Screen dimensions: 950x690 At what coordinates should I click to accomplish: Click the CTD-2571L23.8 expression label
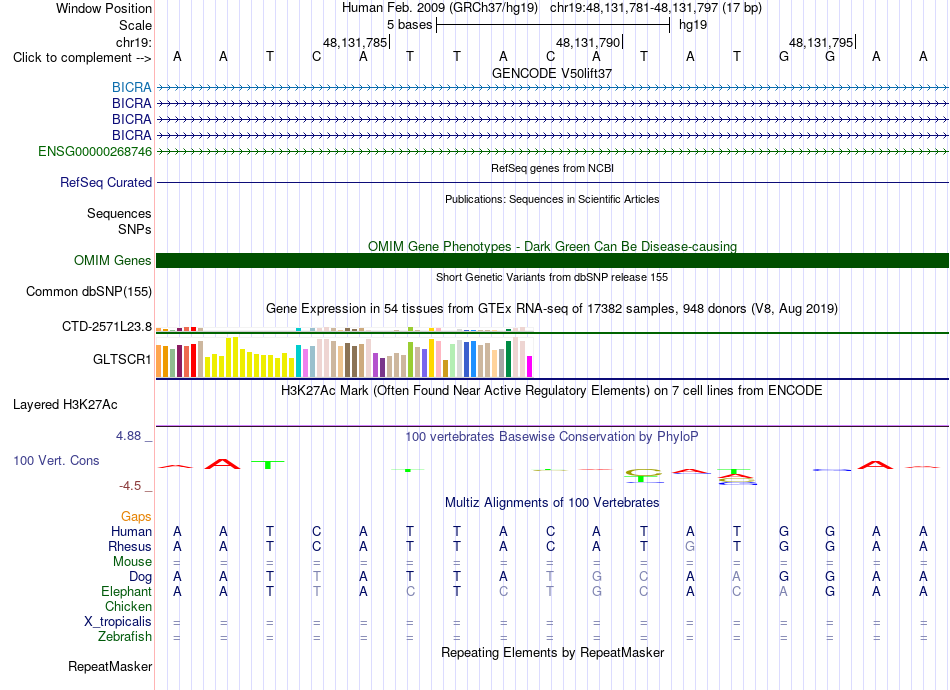tap(107, 327)
